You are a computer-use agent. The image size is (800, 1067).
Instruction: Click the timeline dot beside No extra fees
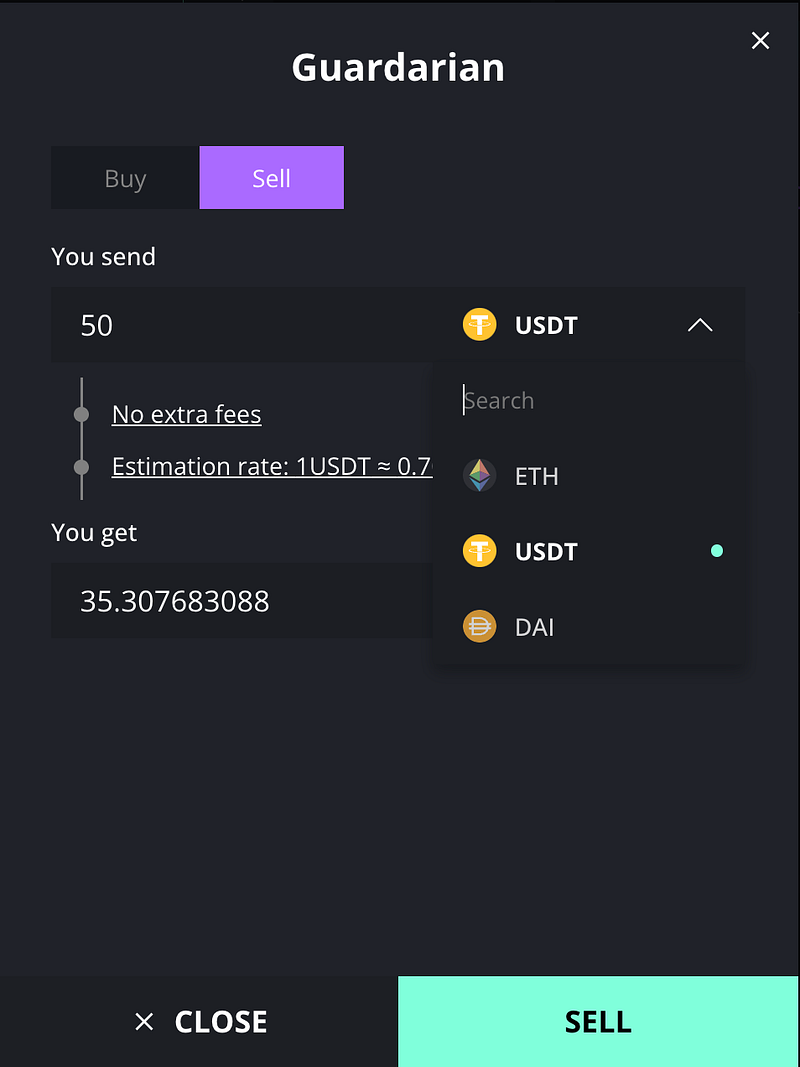point(82,414)
